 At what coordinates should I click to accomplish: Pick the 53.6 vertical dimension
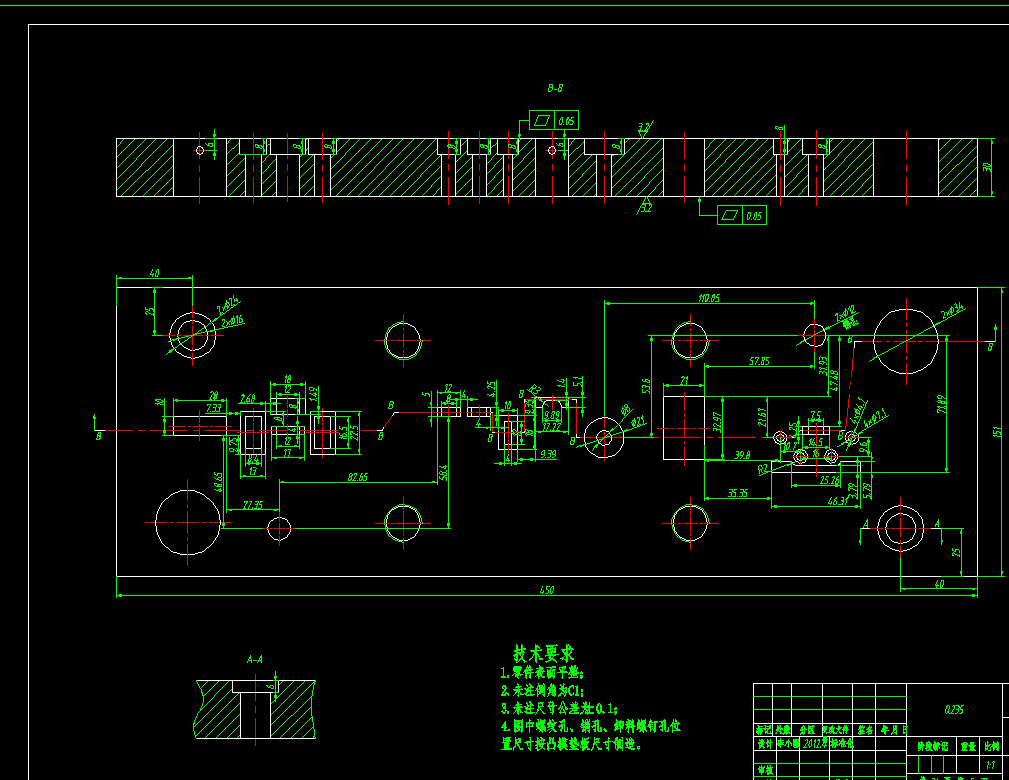coord(645,385)
